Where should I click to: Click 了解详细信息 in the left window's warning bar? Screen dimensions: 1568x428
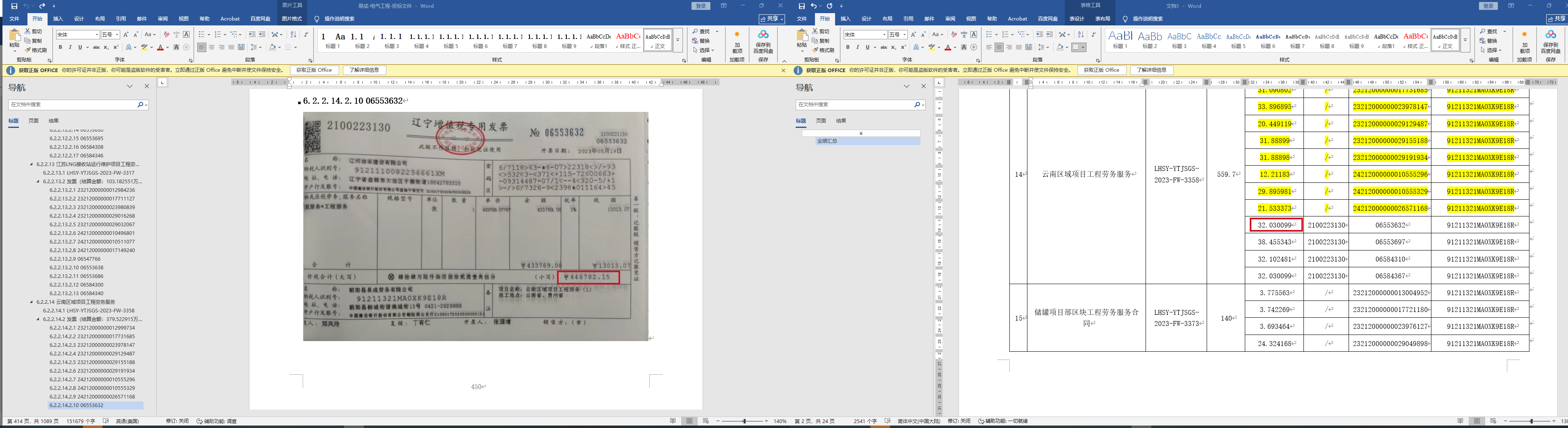tap(364, 71)
